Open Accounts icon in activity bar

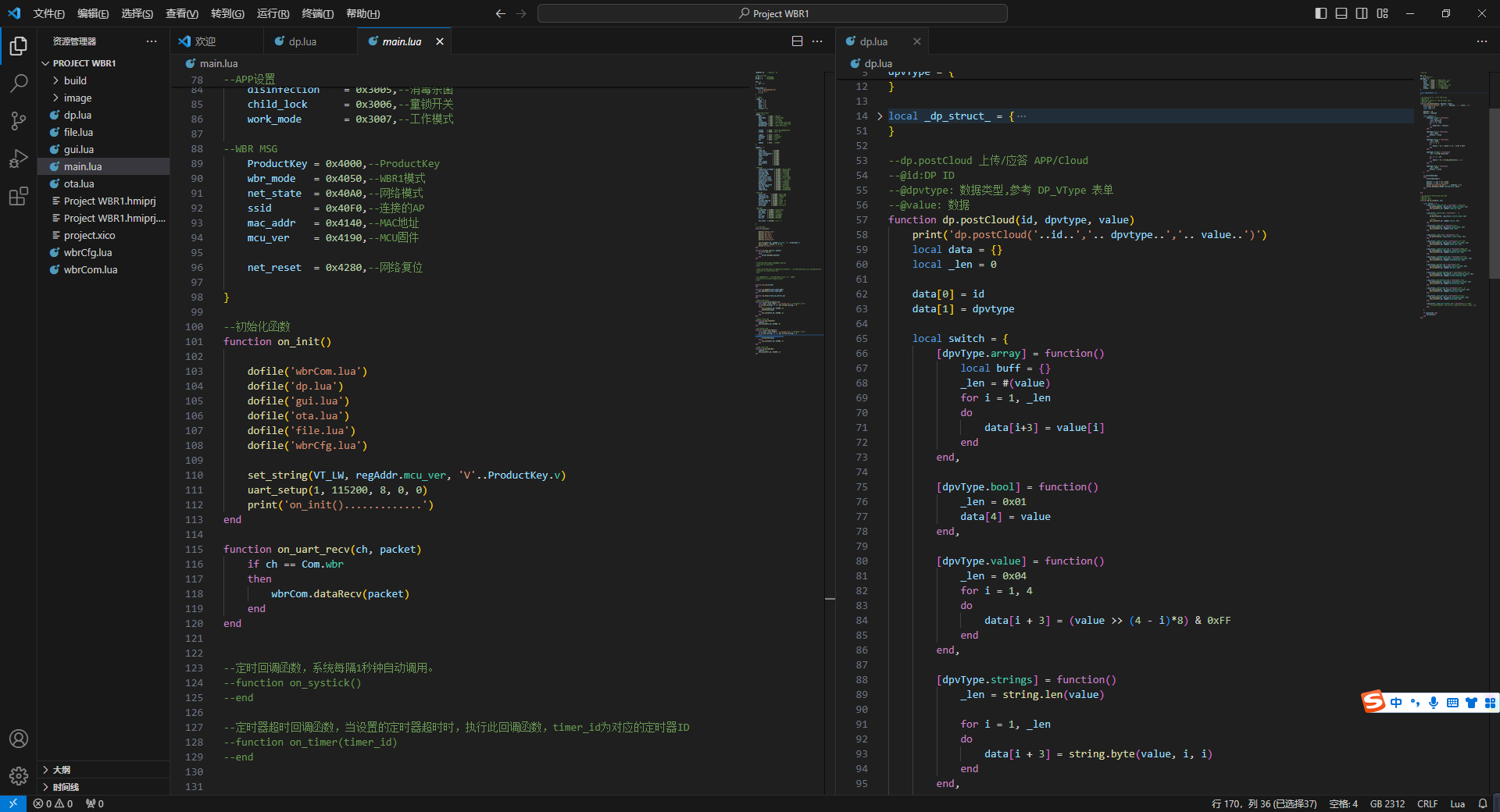click(19, 739)
